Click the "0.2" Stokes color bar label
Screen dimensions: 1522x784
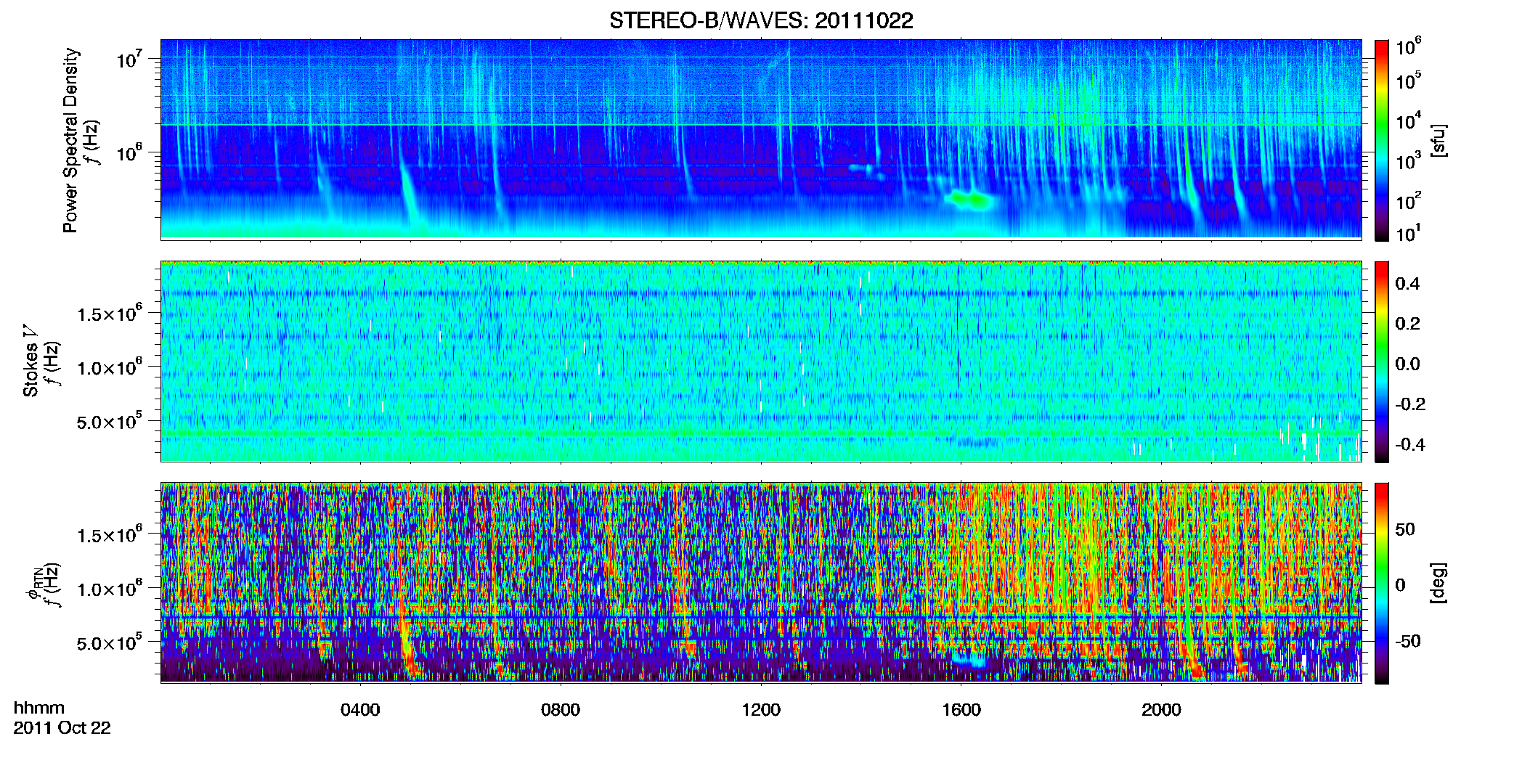pos(1407,324)
